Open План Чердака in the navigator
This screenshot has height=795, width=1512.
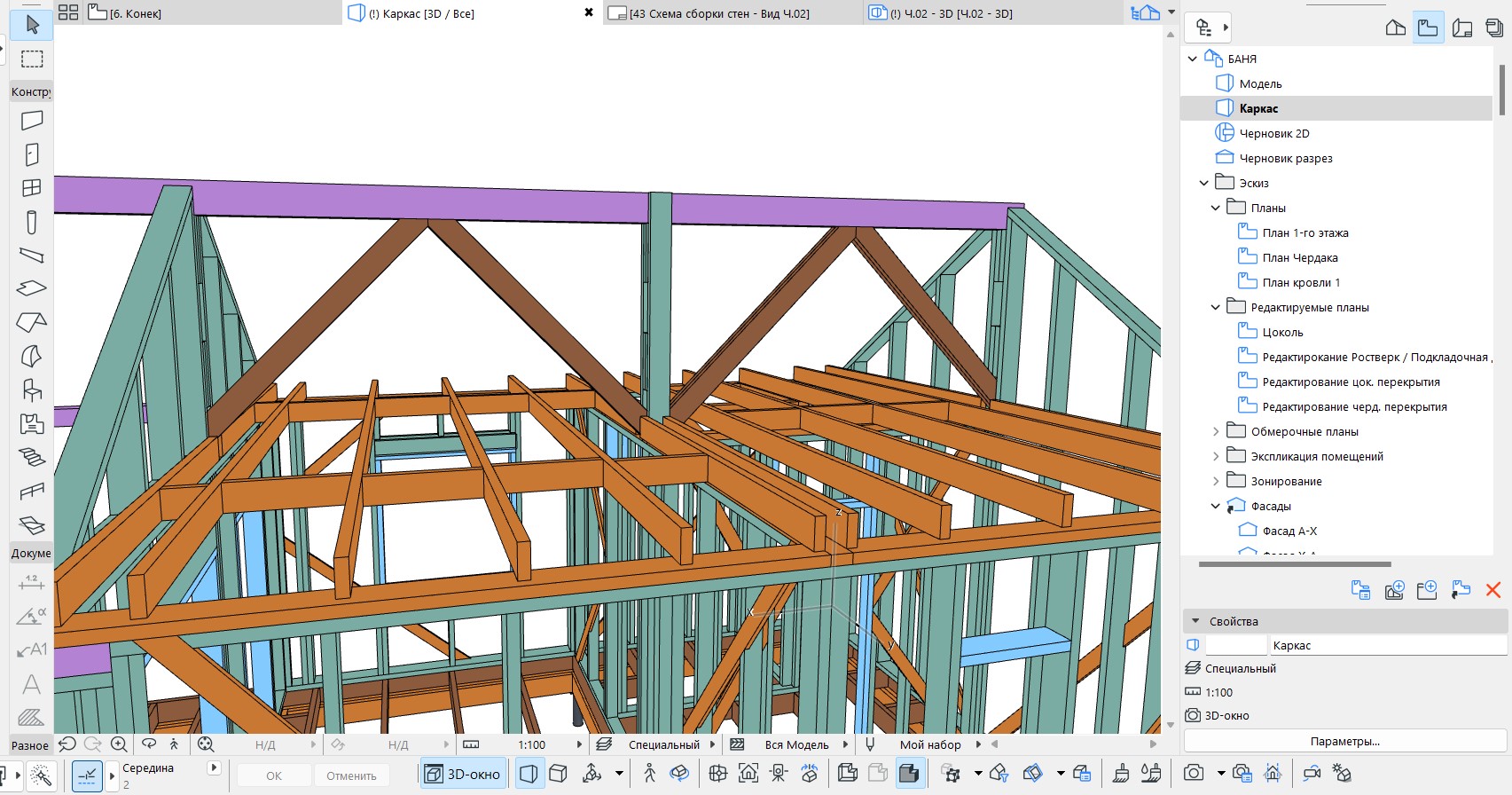[x=1300, y=257]
